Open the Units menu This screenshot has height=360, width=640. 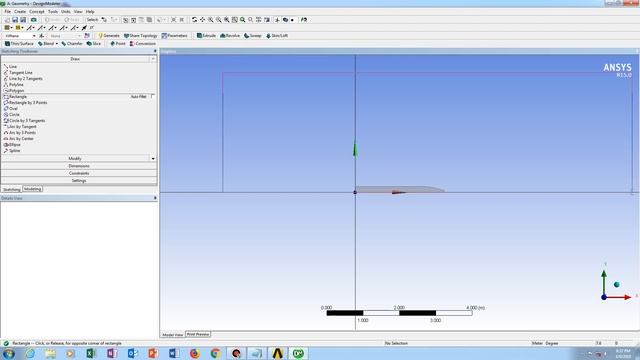coord(66,11)
